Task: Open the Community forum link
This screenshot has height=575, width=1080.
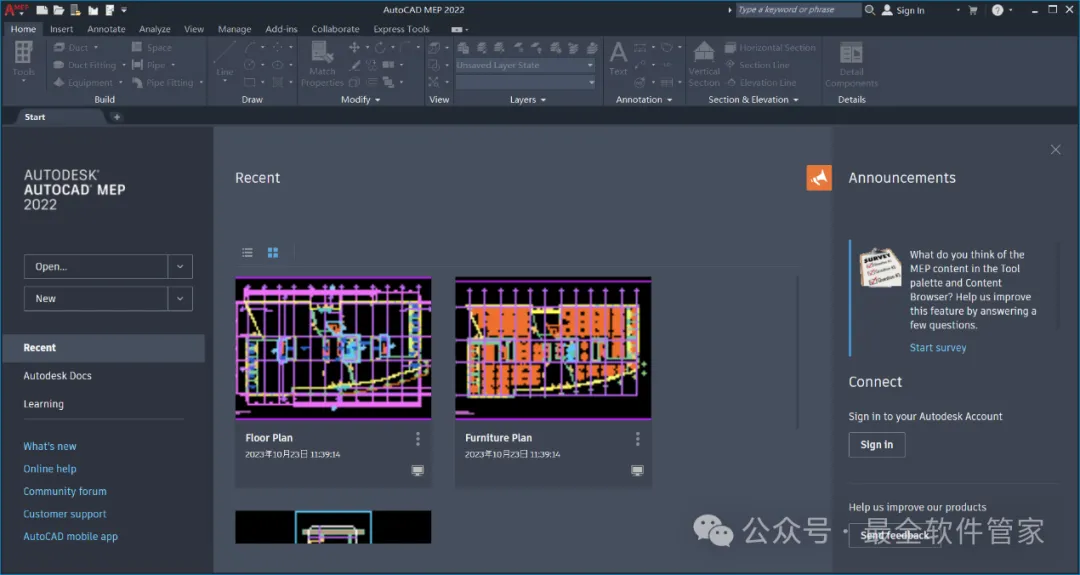Action: point(65,492)
